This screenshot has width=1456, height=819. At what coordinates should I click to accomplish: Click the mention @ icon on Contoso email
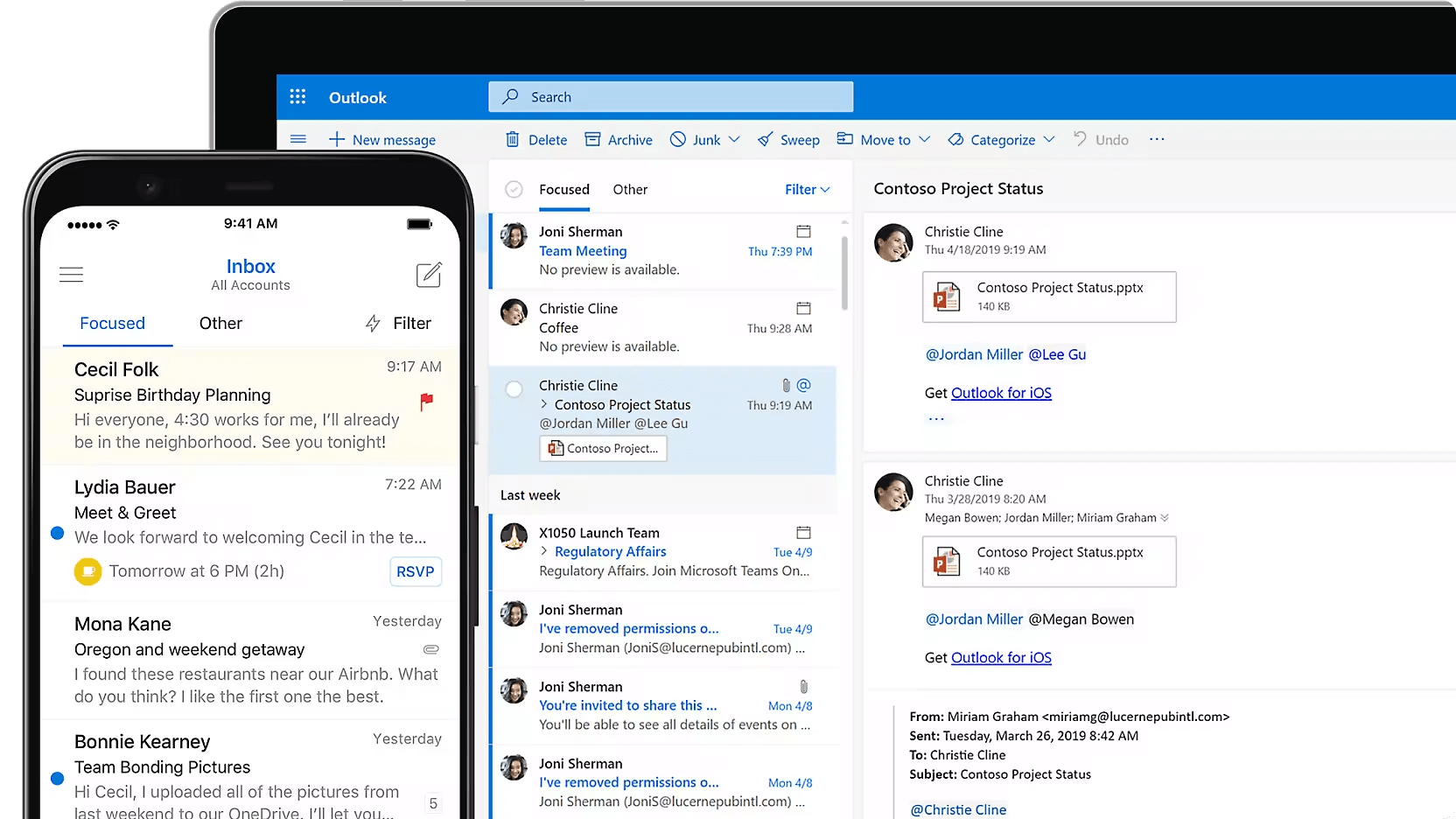coord(804,385)
